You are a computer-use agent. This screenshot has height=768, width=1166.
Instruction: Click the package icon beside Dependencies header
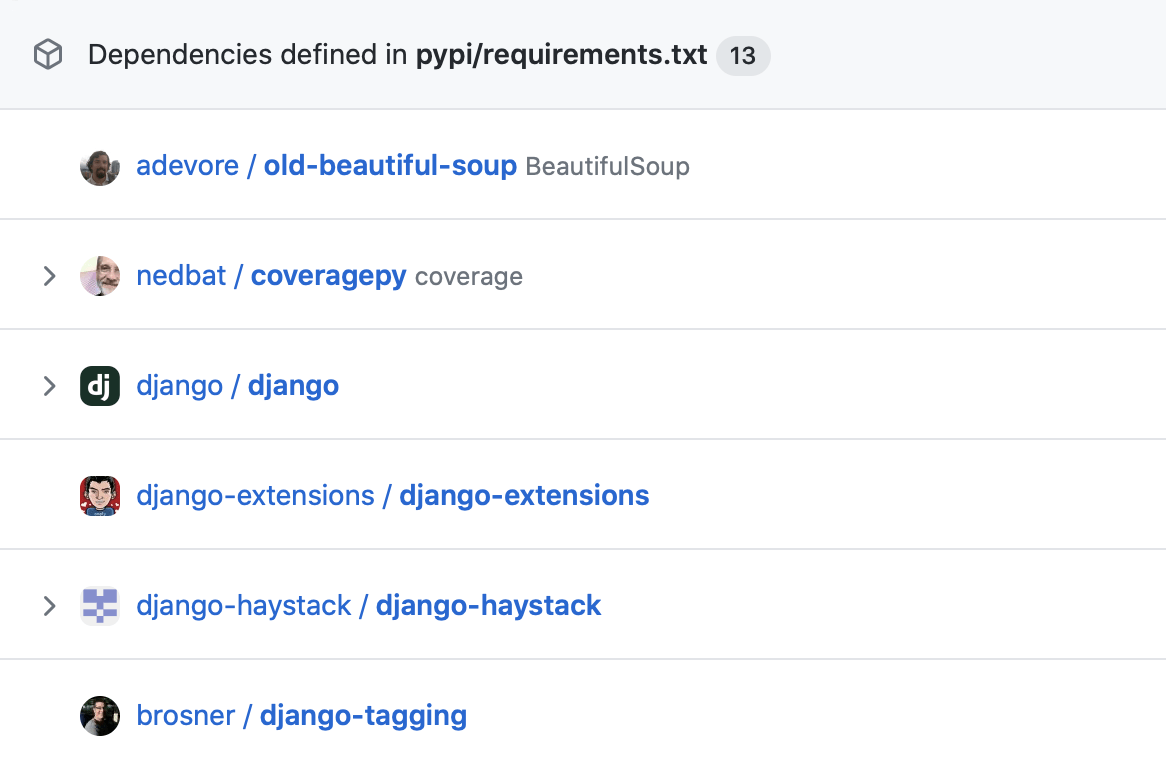point(48,55)
